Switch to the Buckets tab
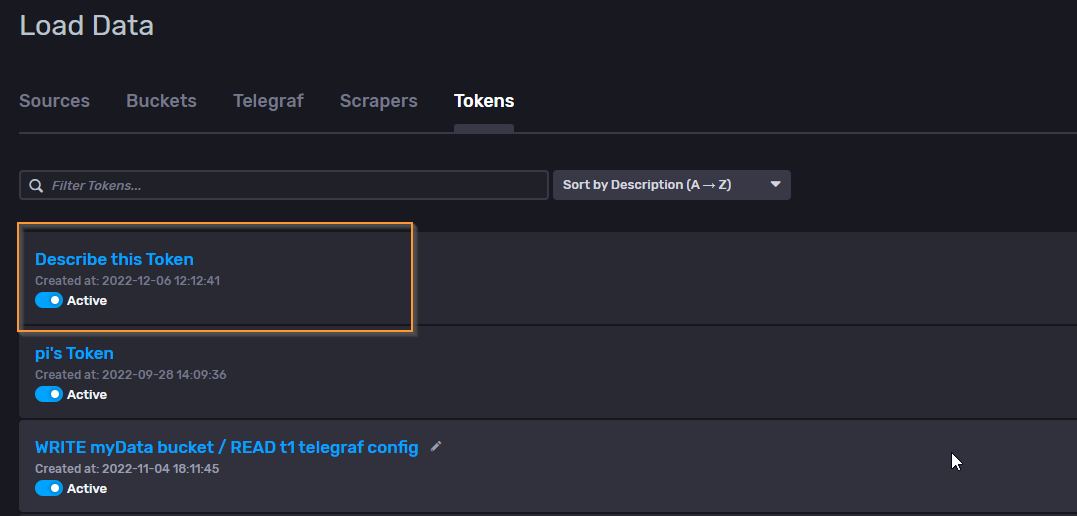 tap(161, 101)
